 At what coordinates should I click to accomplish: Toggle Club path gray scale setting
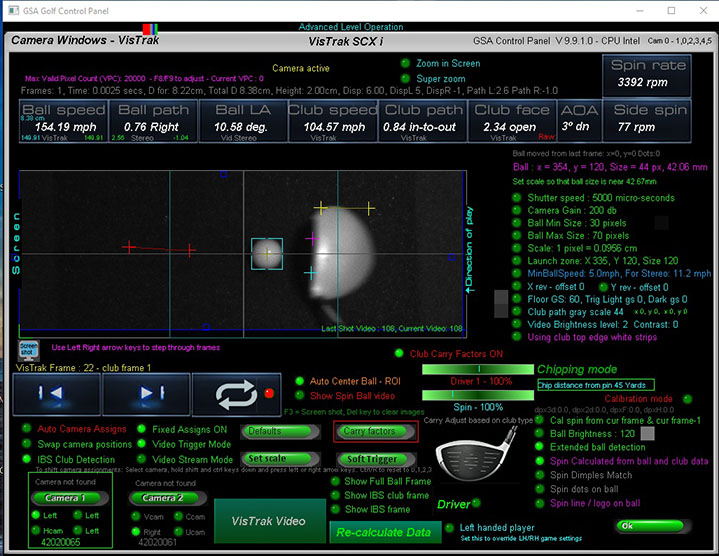point(517,311)
